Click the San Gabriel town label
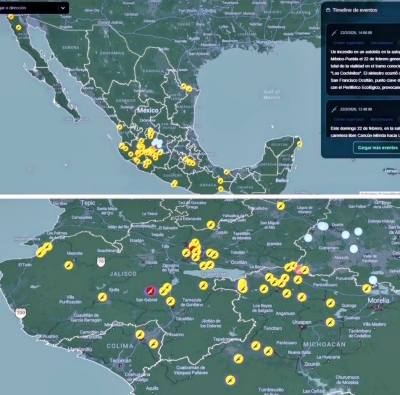This screenshot has height=395, width=400. (x=146, y=300)
